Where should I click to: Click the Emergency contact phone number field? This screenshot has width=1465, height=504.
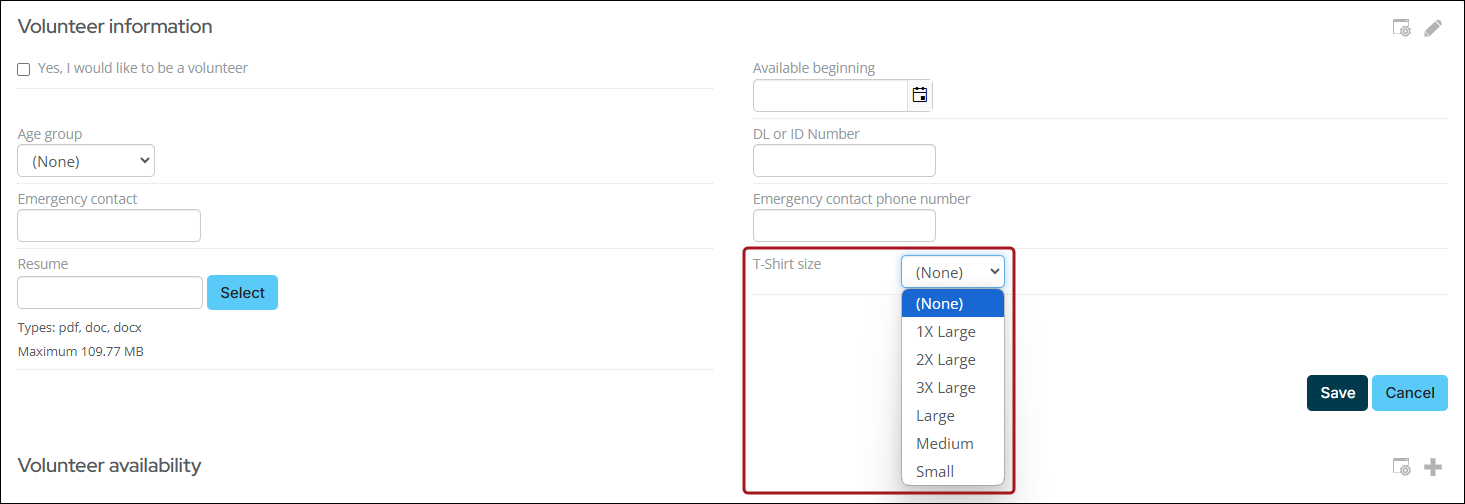coord(844,226)
